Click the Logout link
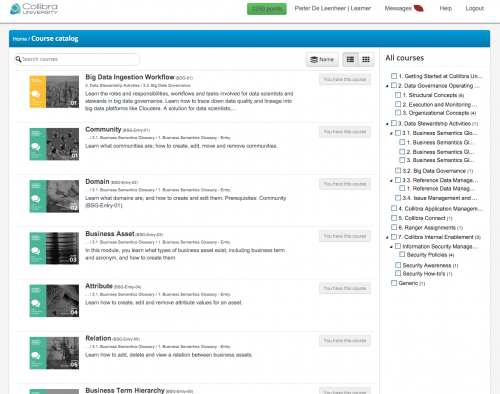Screen dimensions: 500x394 point(475,8)
